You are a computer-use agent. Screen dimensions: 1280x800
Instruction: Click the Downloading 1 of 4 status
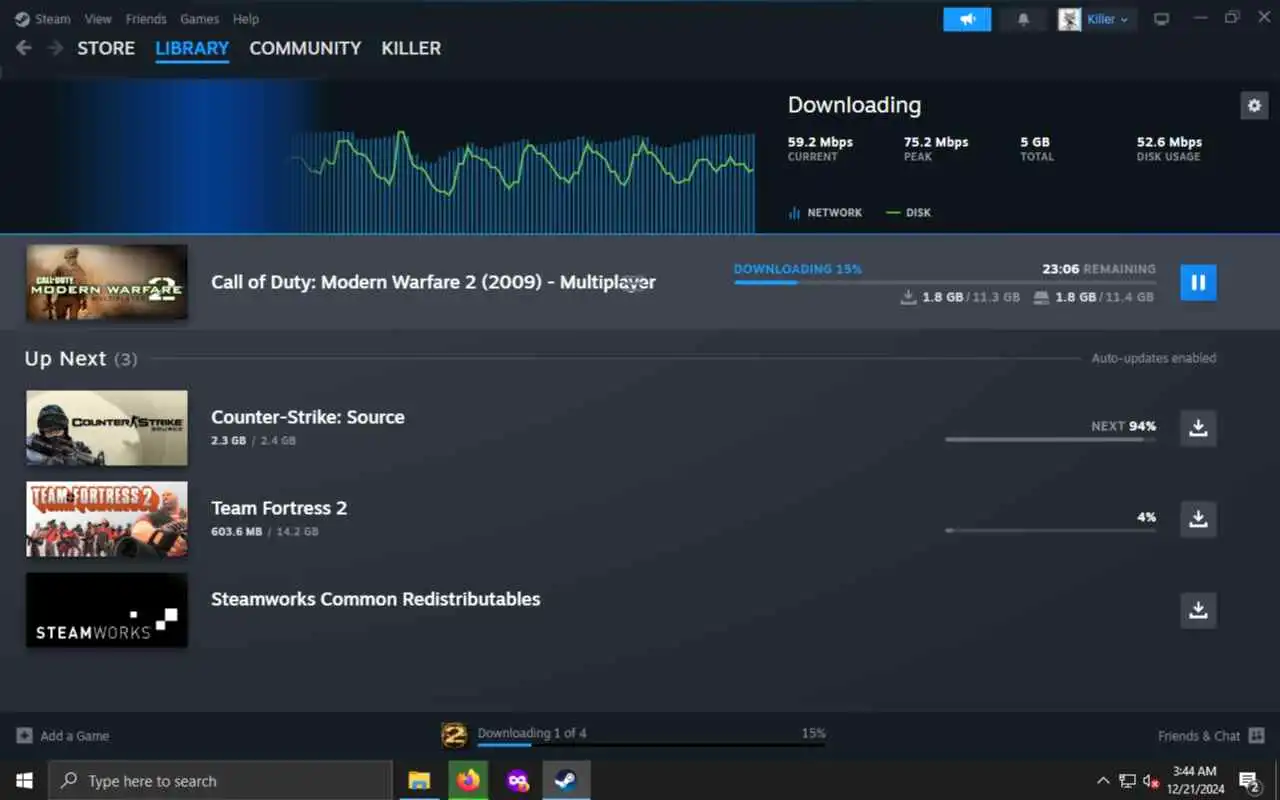pyautogui.click(x=532, y=733)
